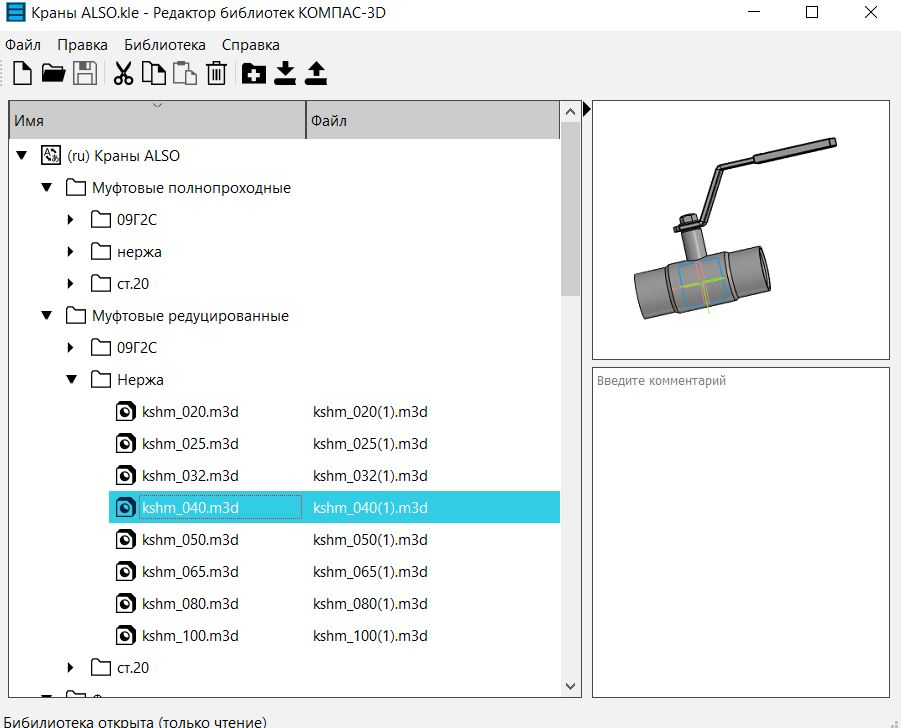This screenshot has width=901, height=728.
Task: Click folder icon of нержа under полнопроходные
Action: coord(101,252)
